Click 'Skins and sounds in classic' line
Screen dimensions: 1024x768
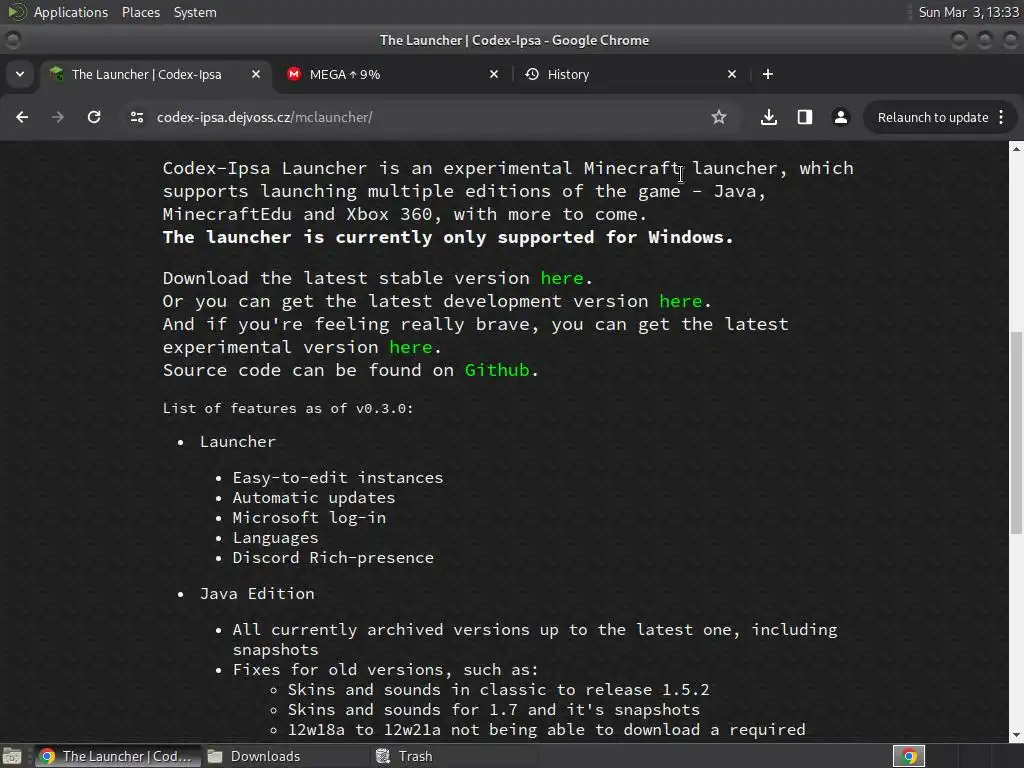[x=498, y=690]
